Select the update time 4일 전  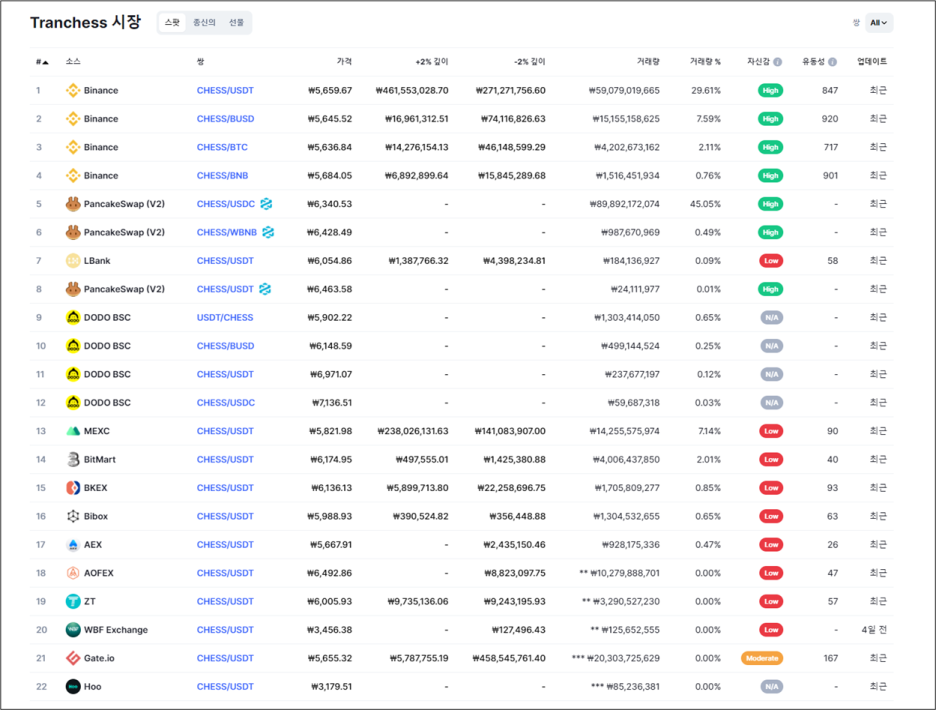pos(874,629)
